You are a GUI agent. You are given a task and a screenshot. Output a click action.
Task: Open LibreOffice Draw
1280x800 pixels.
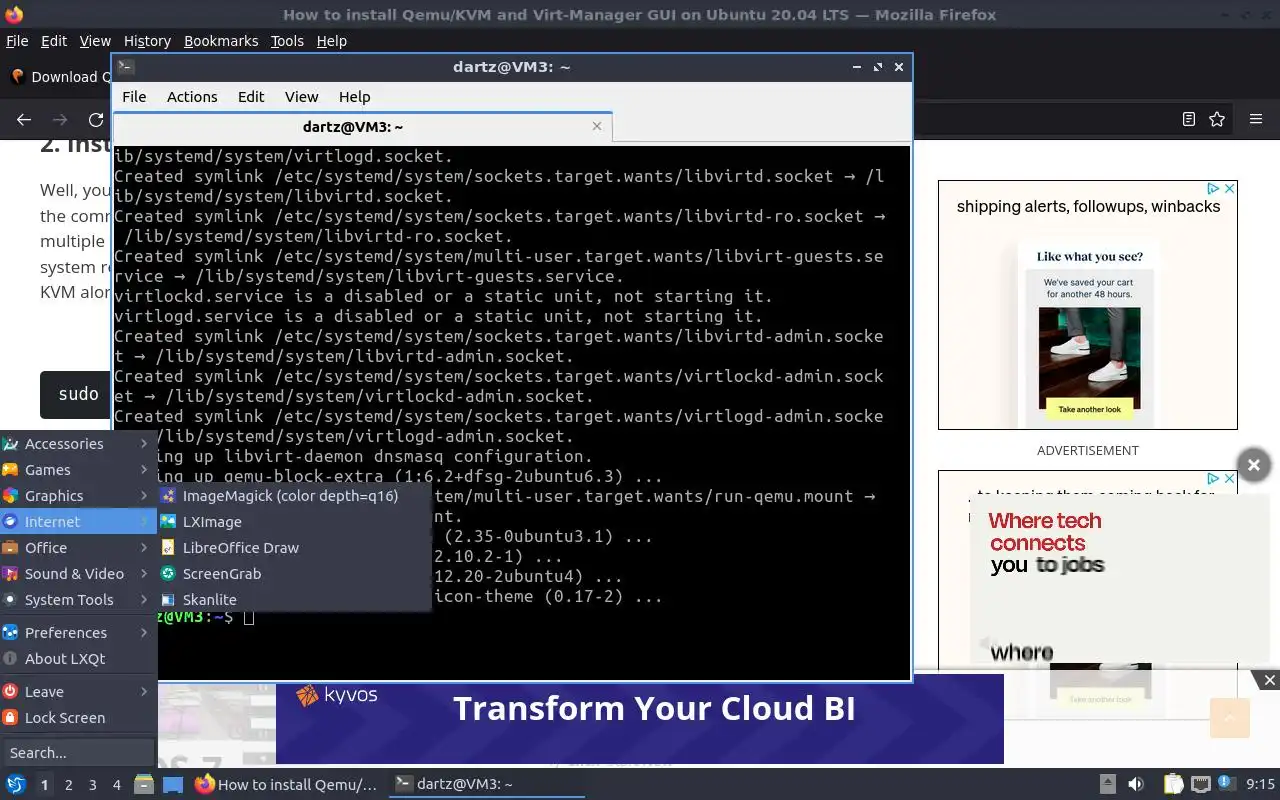click(295, 547)
